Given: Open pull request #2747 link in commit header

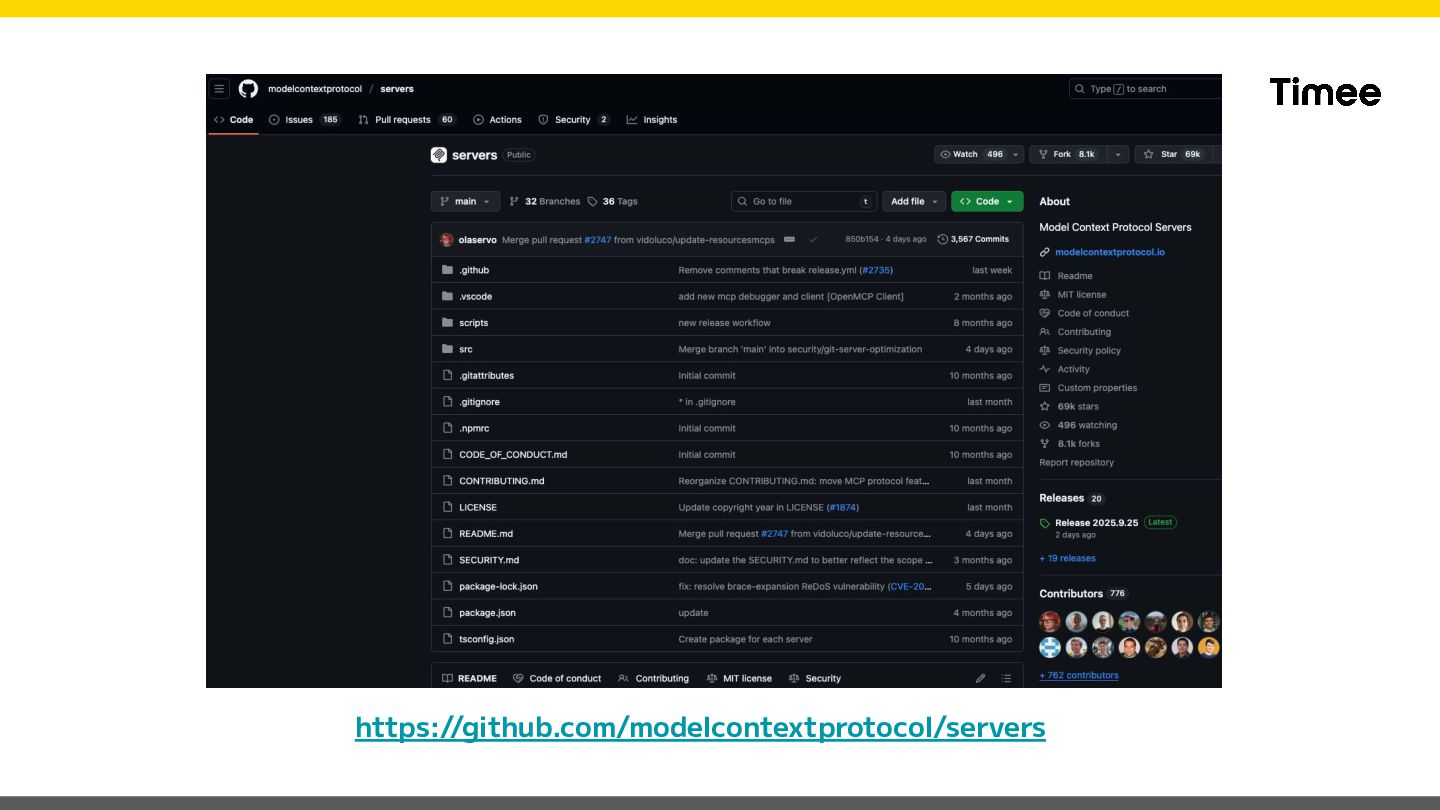Looking at the screenshot, I should [x=598, y=240].
